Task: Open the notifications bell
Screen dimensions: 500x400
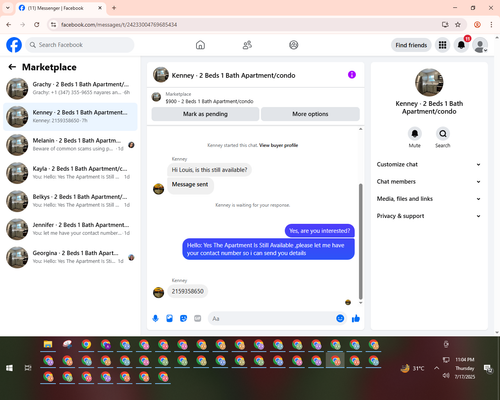Action: (x=461, y=45)
